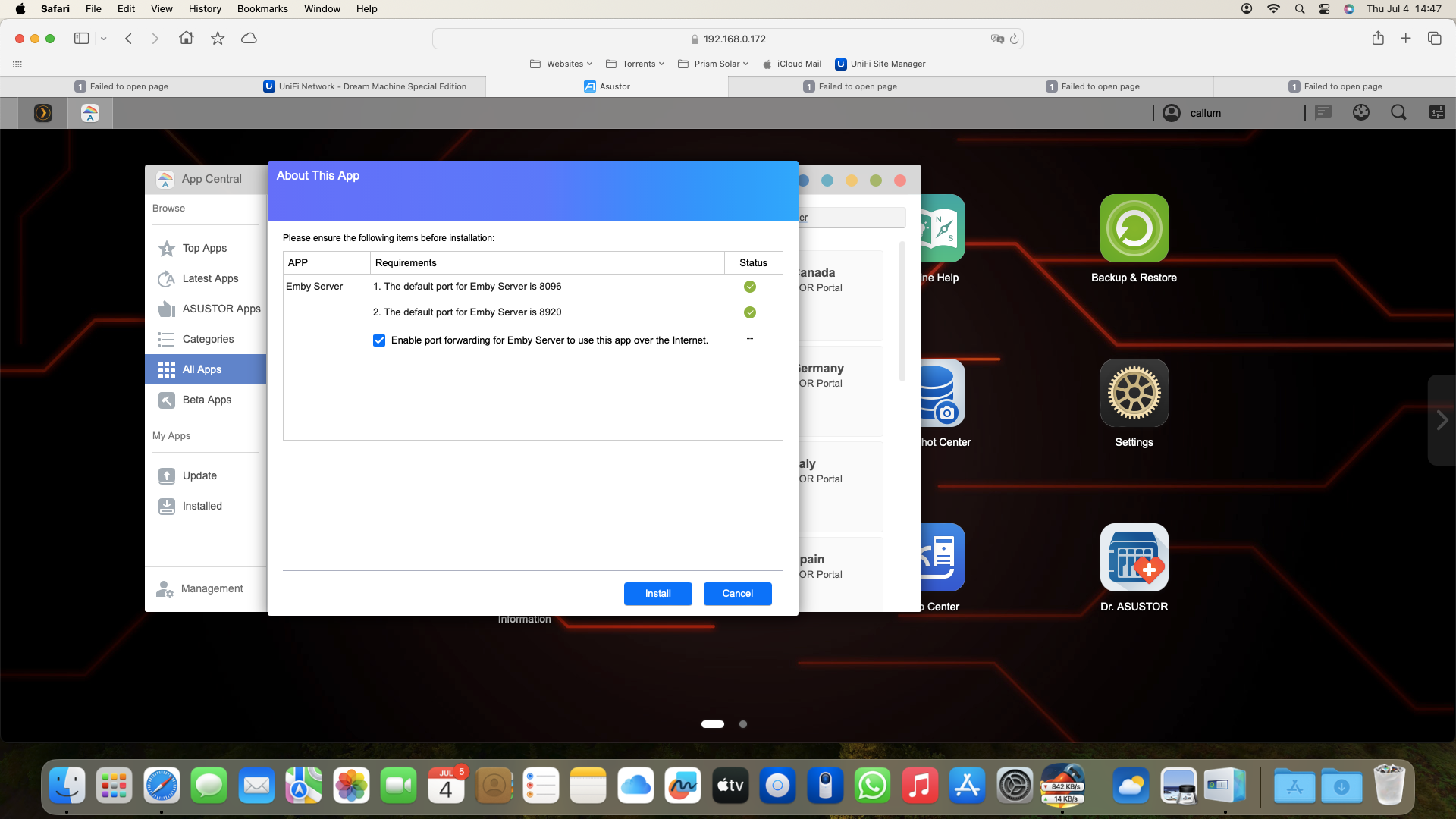
Task: Cancel the app installation dialog
Action: coord(738,594)
